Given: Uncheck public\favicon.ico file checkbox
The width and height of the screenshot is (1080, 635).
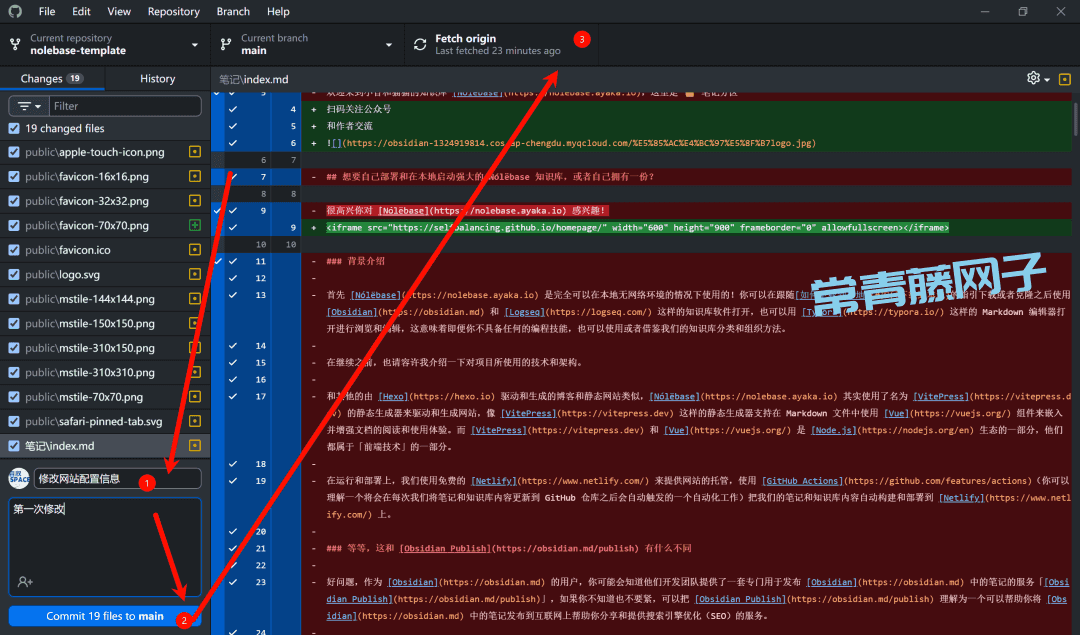Looking at the screenshot, I should click(14, 249).
